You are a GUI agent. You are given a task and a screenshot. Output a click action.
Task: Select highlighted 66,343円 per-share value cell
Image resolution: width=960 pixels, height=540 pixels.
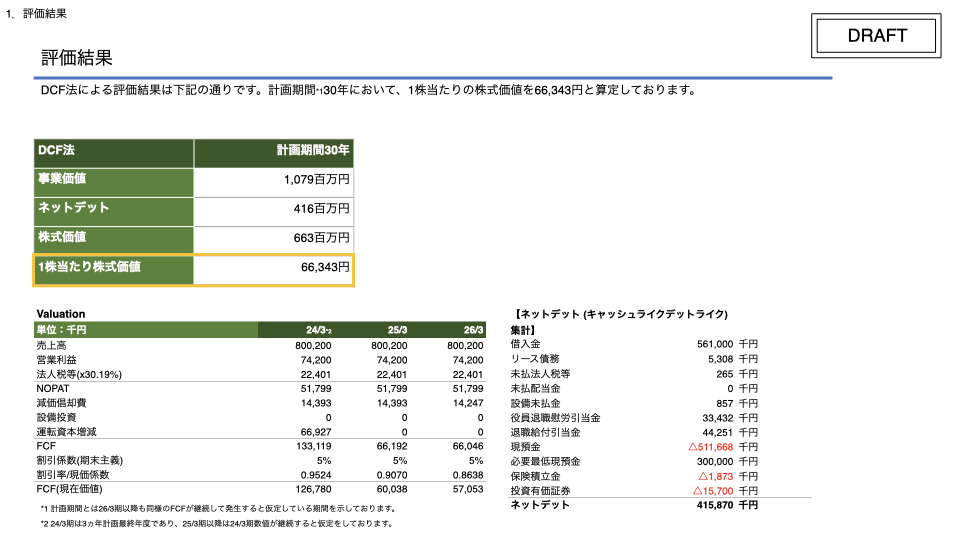pos(274,270)
